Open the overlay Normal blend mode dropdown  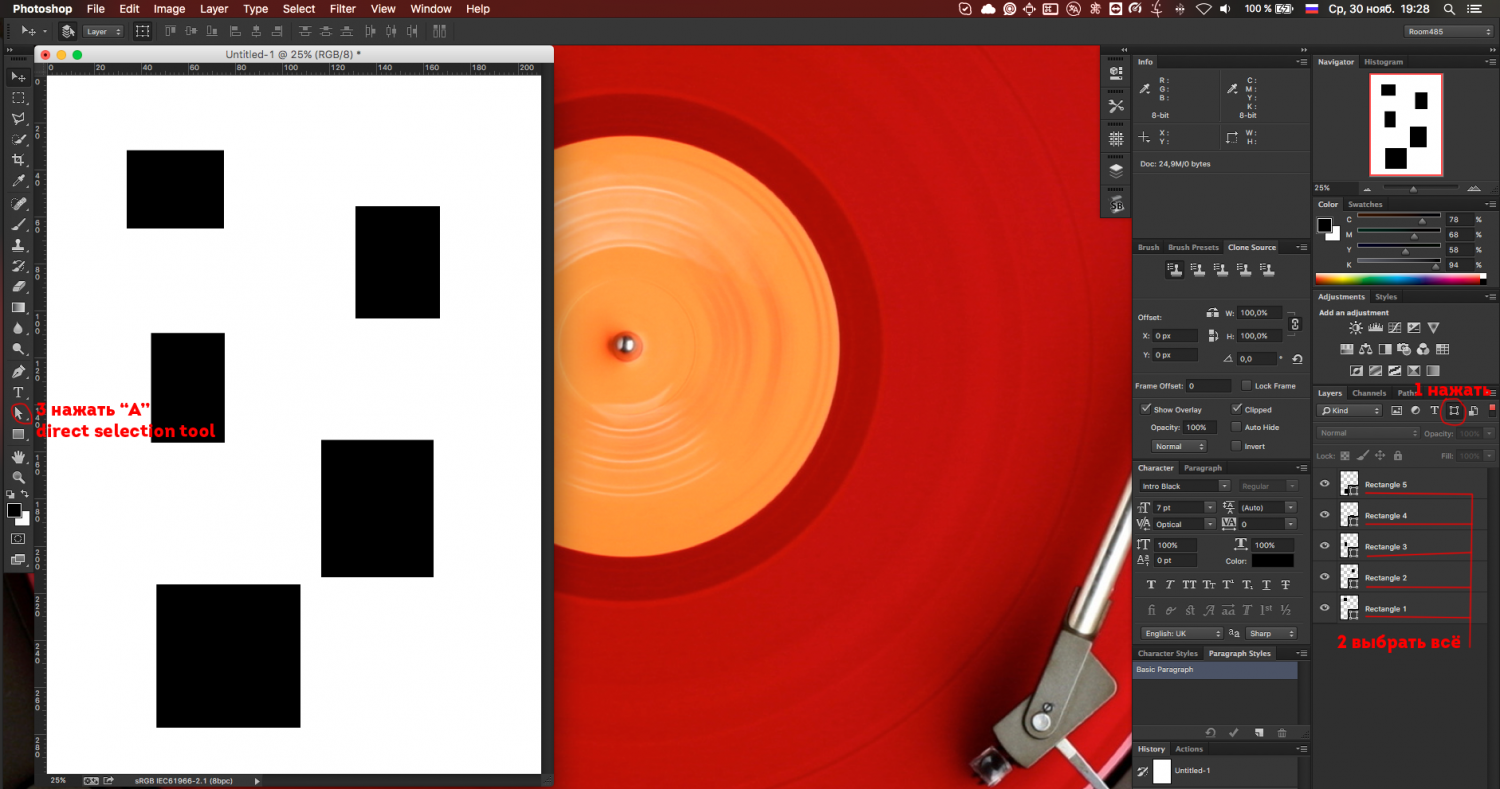(x=1179, y=446)
